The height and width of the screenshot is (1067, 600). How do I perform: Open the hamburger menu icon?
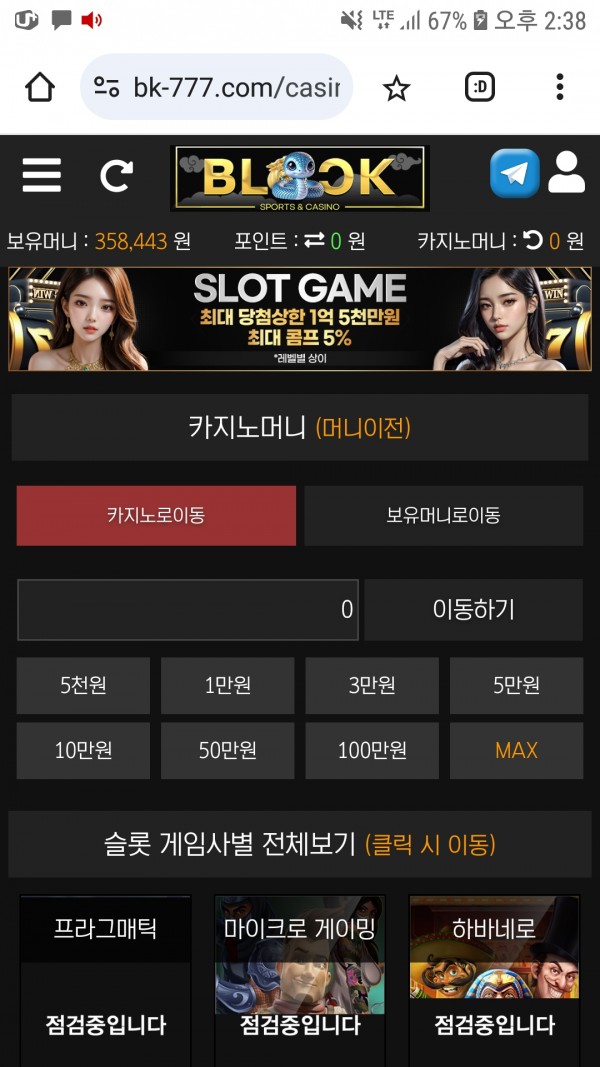41,176
